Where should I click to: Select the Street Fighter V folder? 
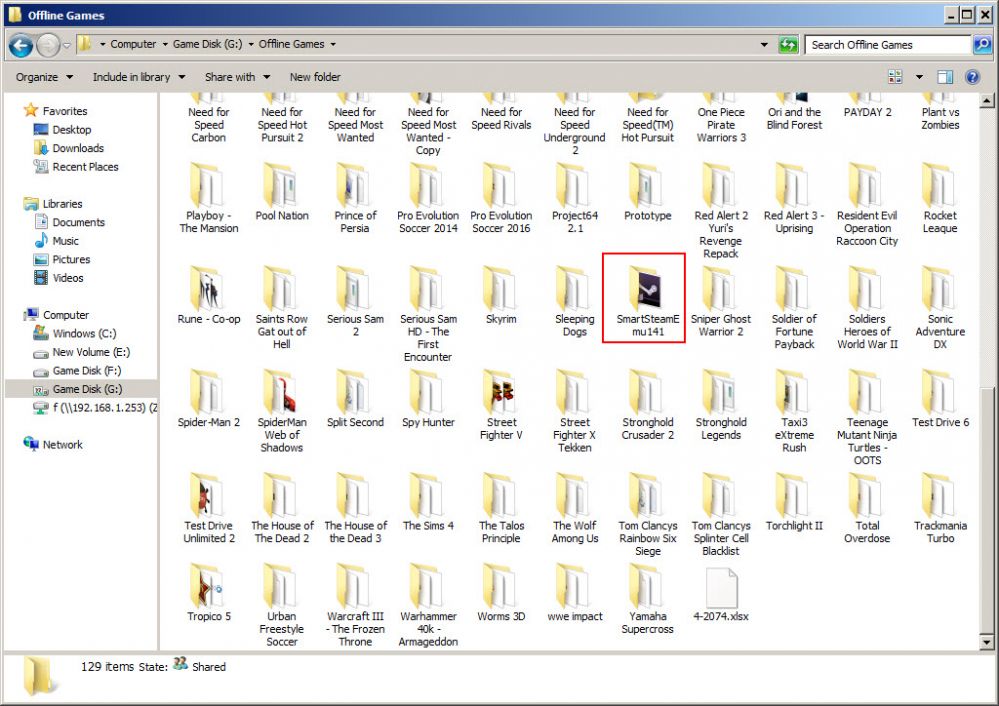[x=501, y=406]
